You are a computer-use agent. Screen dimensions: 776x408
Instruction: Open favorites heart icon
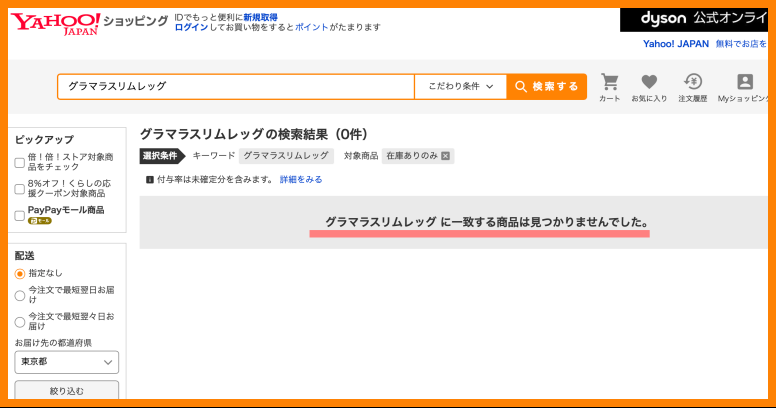click(x=649, y=83)
